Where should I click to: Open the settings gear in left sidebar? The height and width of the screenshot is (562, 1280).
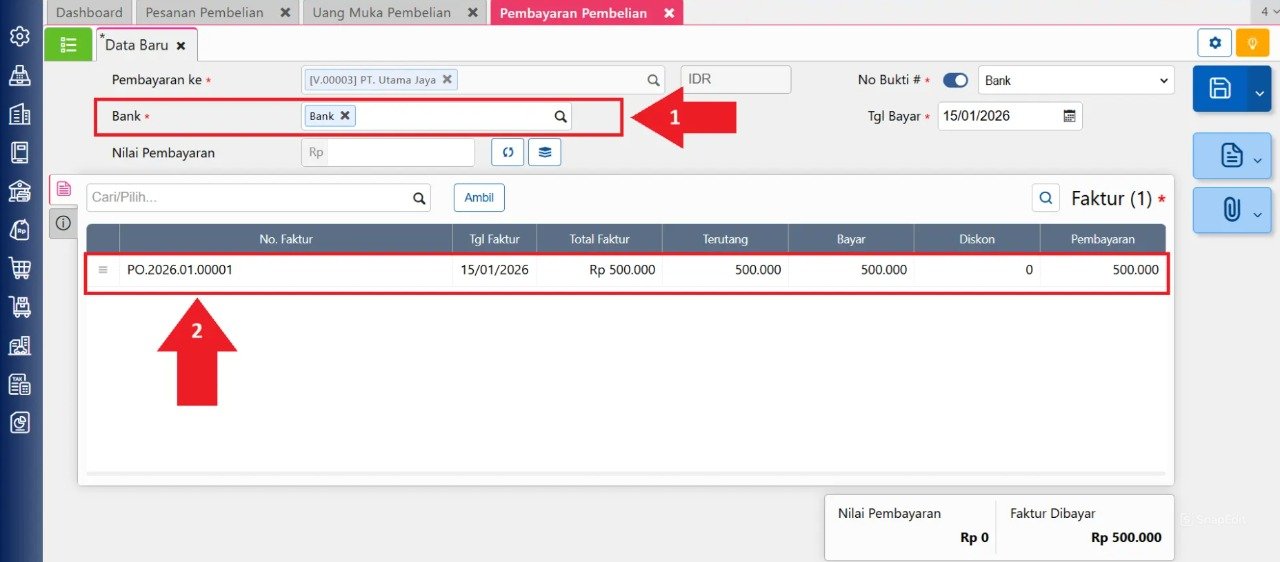[x=19, y=37]
